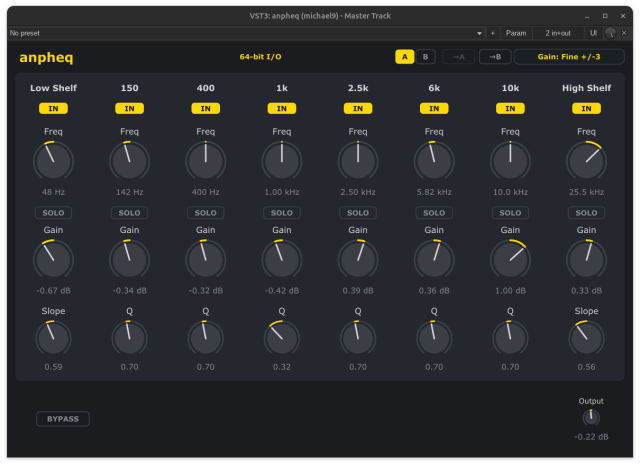Viewport: 640px width, 466px height.
Task: Click the Low Shelf Slope knob
Action: (53, 338)
